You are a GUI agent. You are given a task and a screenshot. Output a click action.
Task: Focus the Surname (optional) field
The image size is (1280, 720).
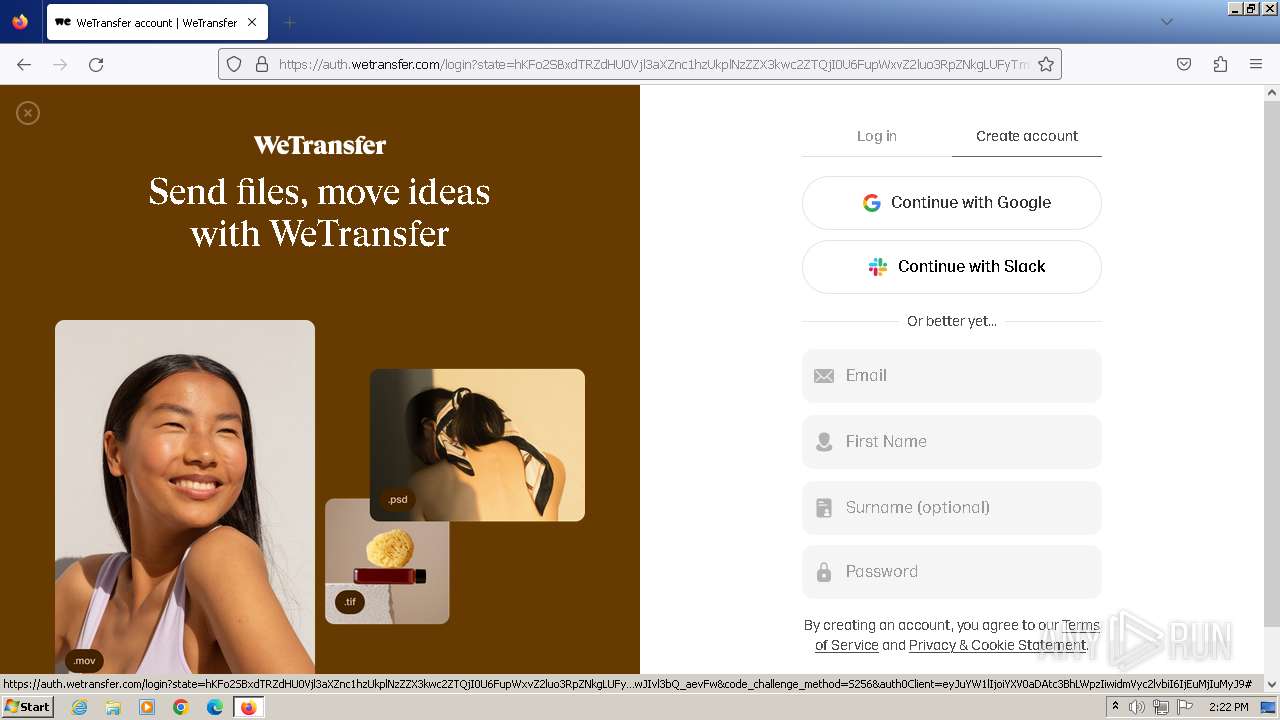click(x=952, y=508)
